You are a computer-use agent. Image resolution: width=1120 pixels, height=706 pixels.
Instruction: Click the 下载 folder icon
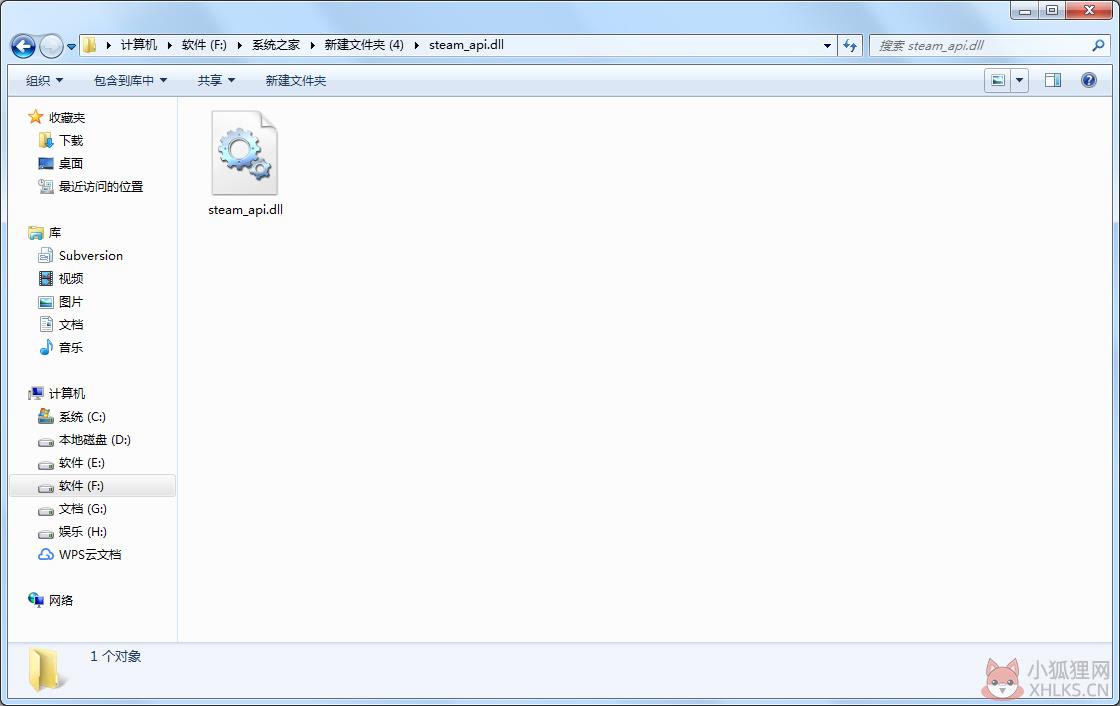pyautogui.click(x=46, y=140)
